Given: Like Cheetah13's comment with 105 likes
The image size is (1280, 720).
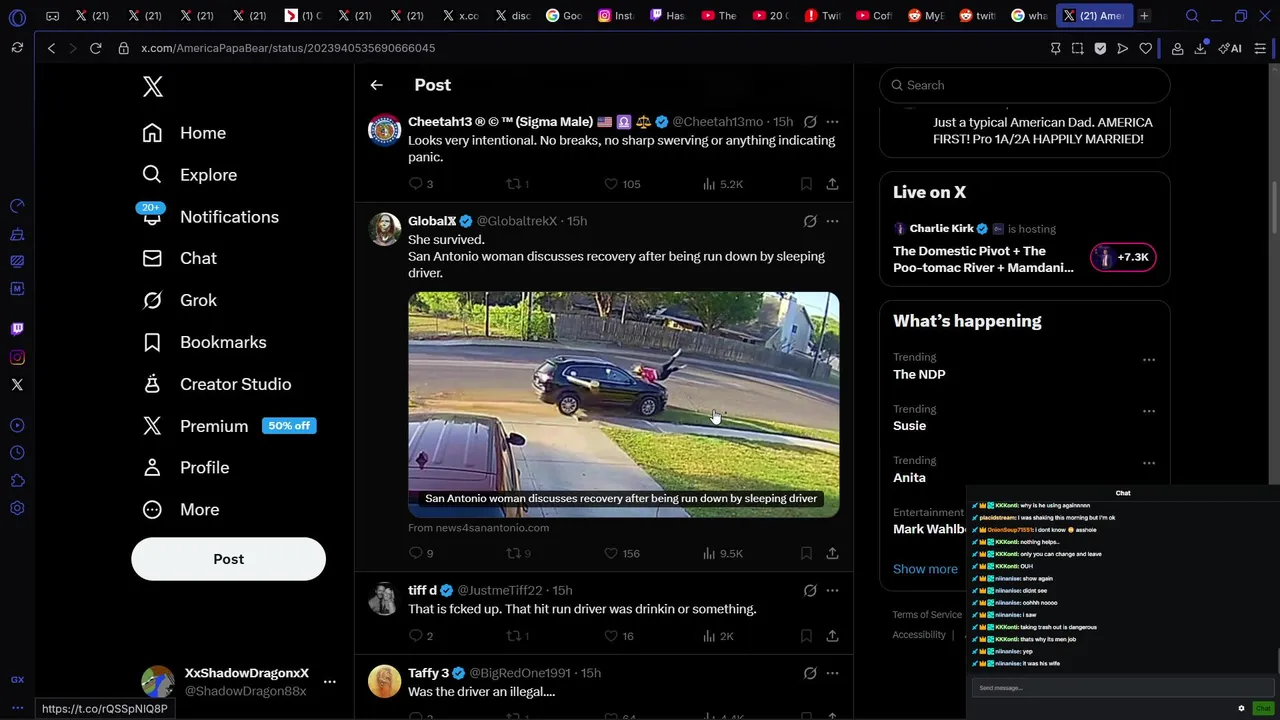Looking at the screenshot, I should click(x=611, y=184).
